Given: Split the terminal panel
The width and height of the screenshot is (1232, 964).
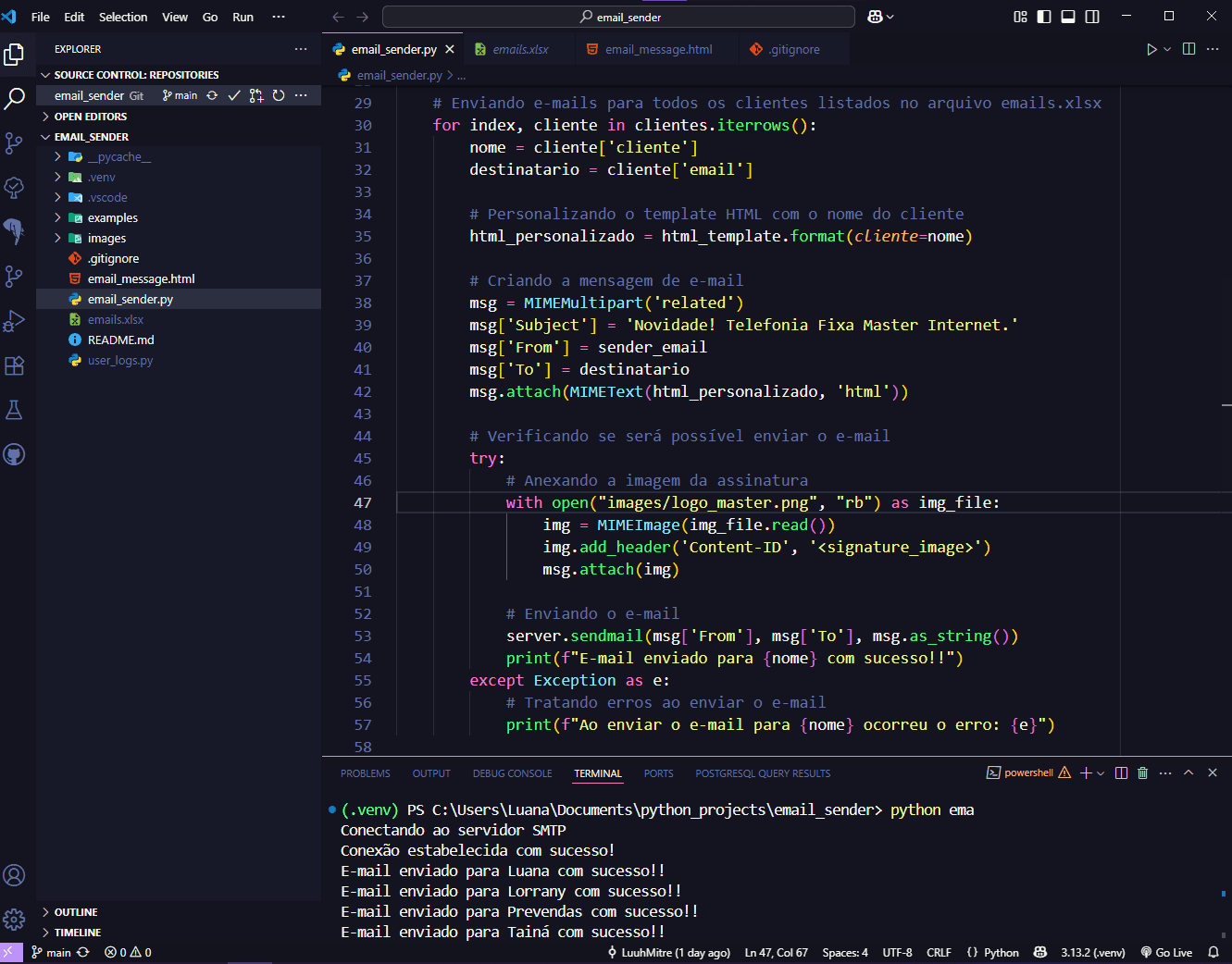Looking at the screenshot, I should click(x=1121, y=772).
